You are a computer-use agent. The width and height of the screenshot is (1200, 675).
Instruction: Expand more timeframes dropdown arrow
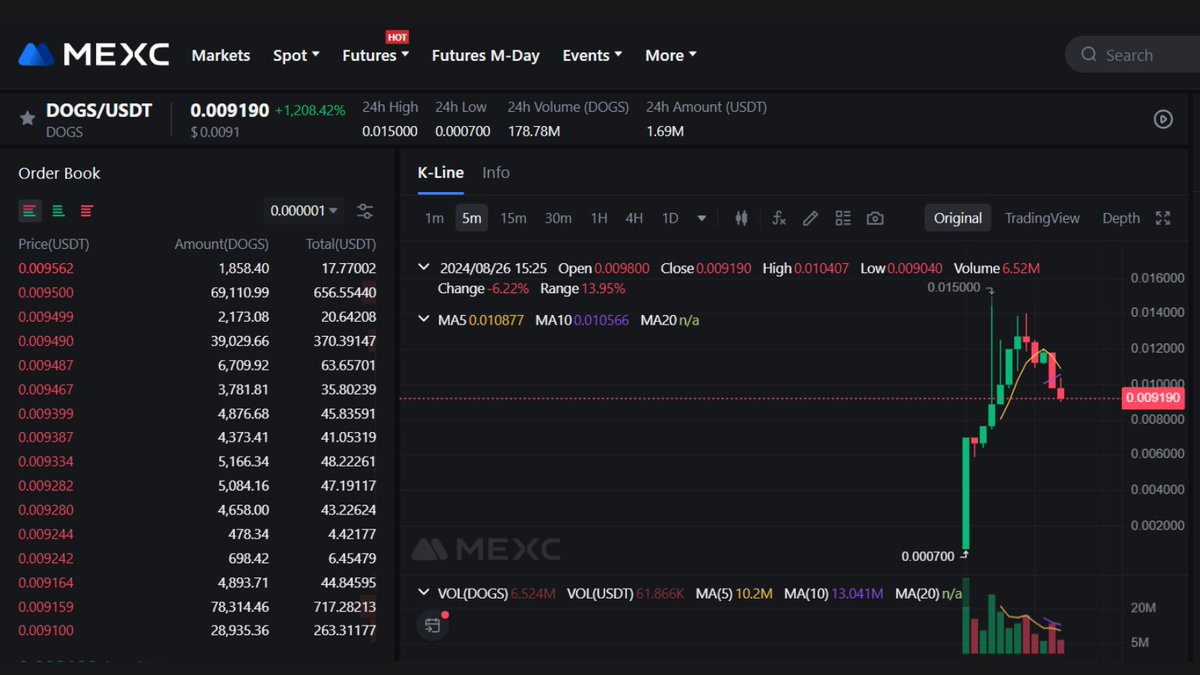702,218
